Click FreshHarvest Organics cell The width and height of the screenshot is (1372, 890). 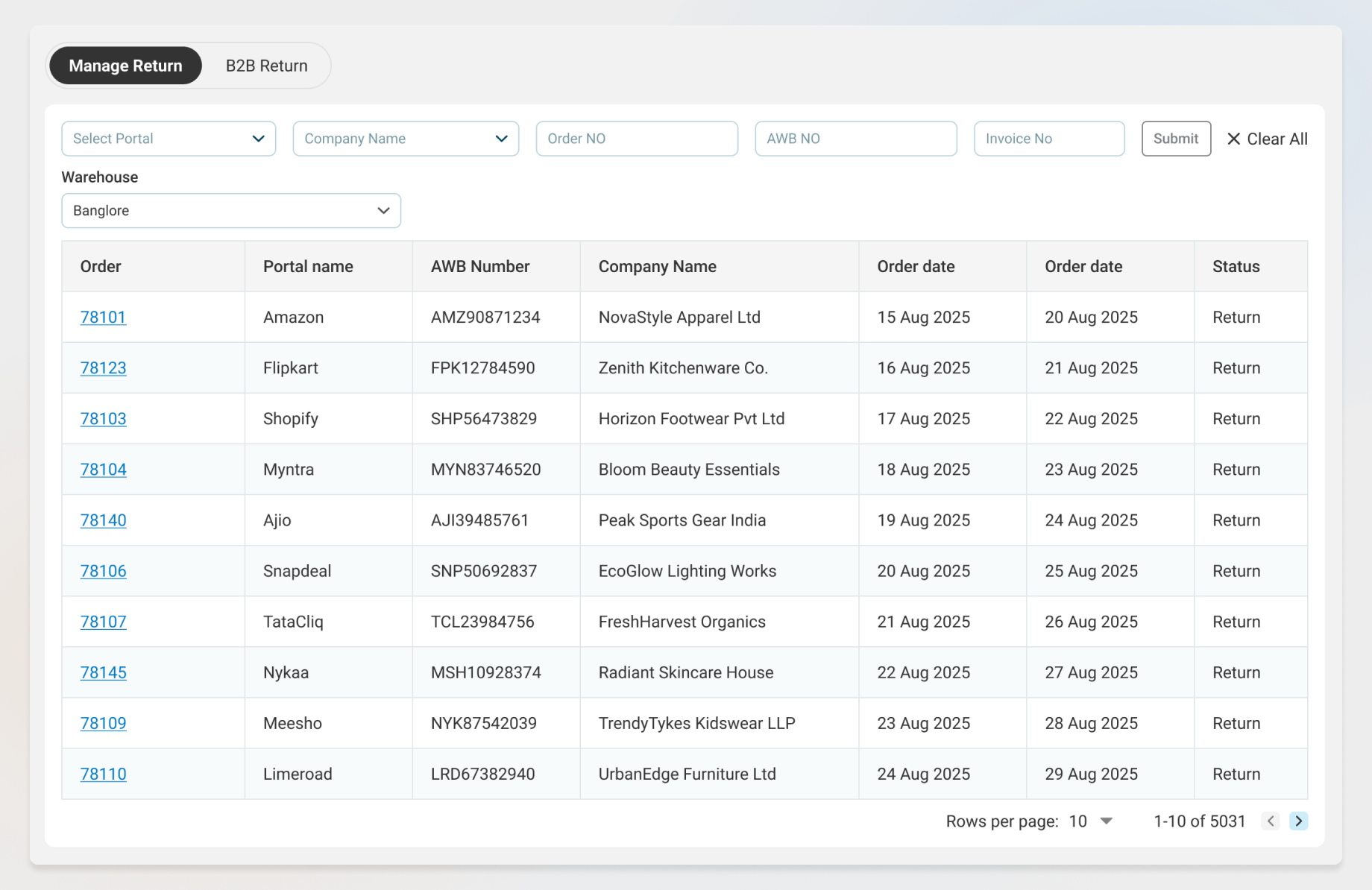(720, 622)
